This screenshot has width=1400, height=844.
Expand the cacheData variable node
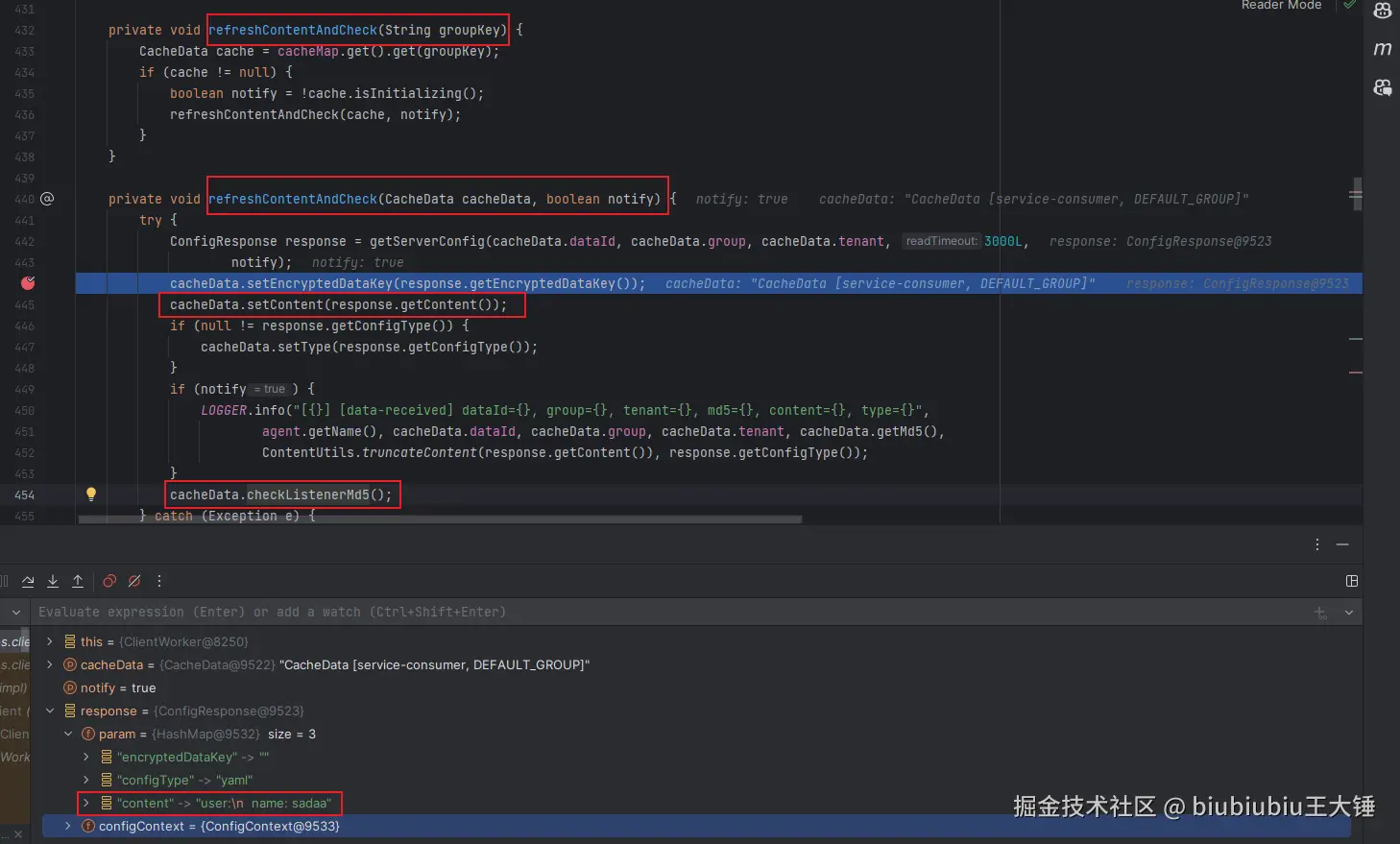pyautogui.click(x=50, y=664)
